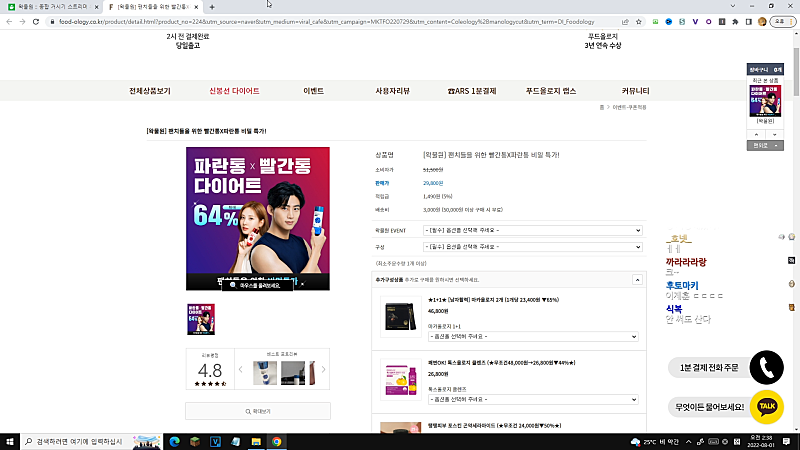Click the 전체상품보기 navigation link

tap(150, 90)
